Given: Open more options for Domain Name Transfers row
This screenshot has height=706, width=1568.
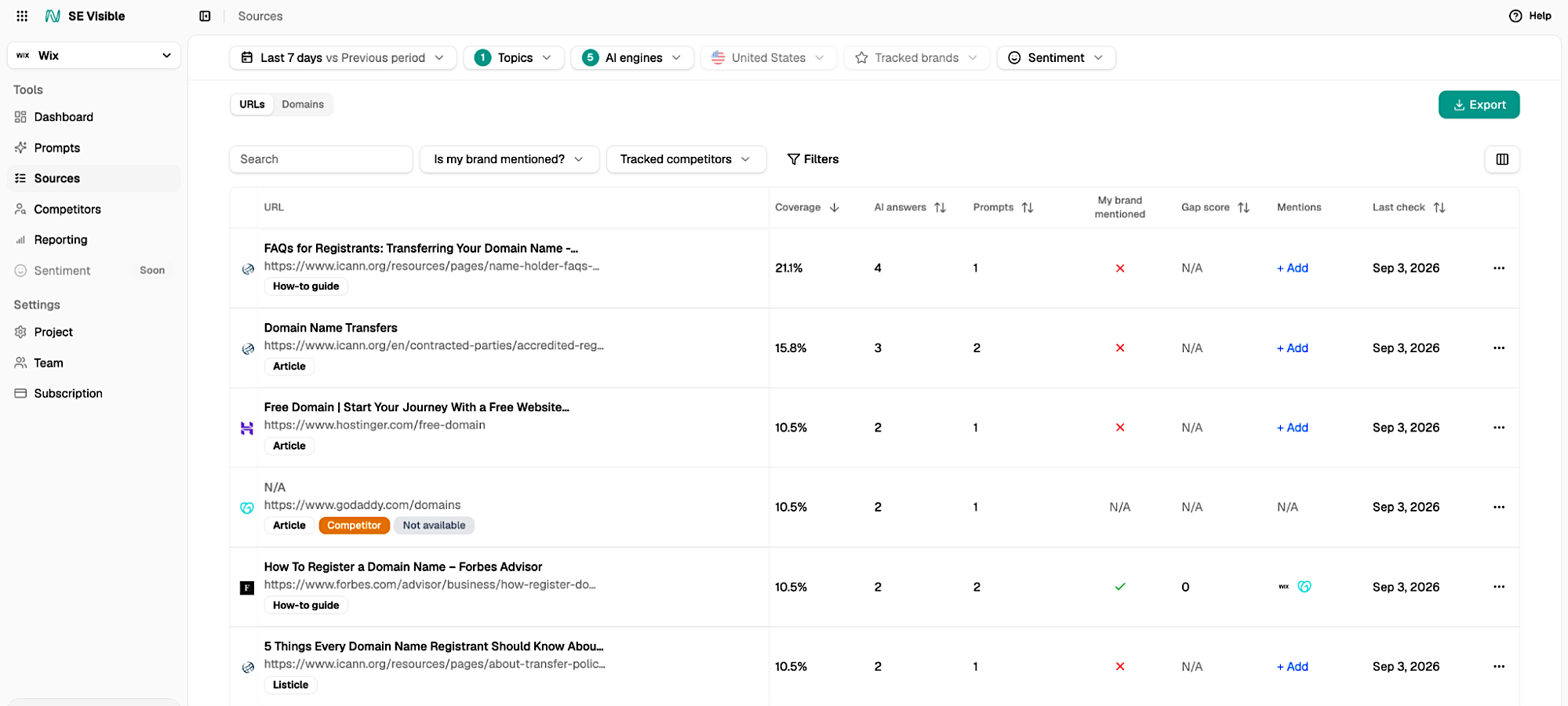Looking at the screenshot, I should click(1499, 348).
